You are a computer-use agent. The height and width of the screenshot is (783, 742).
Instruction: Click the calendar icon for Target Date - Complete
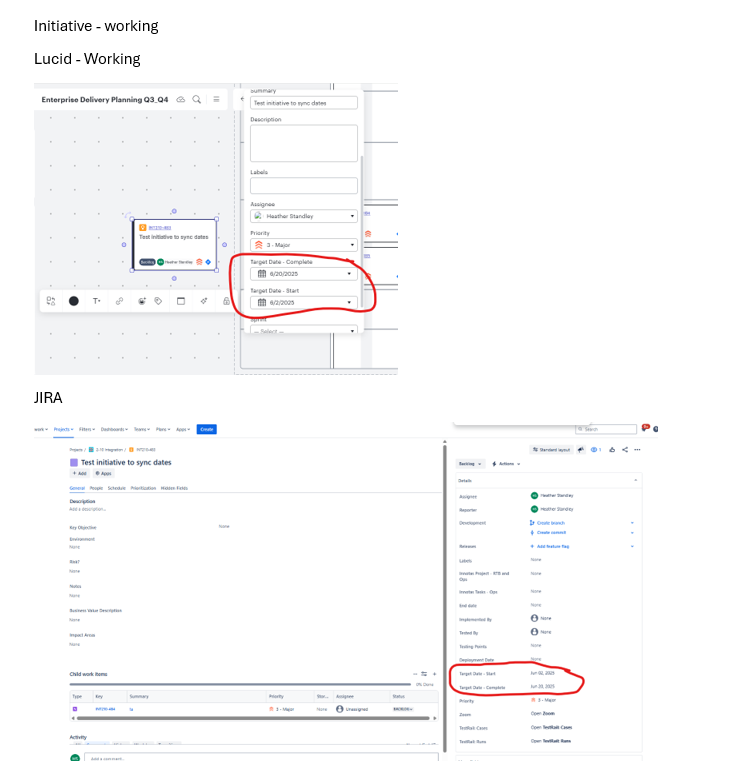click(x=262, y=274)
